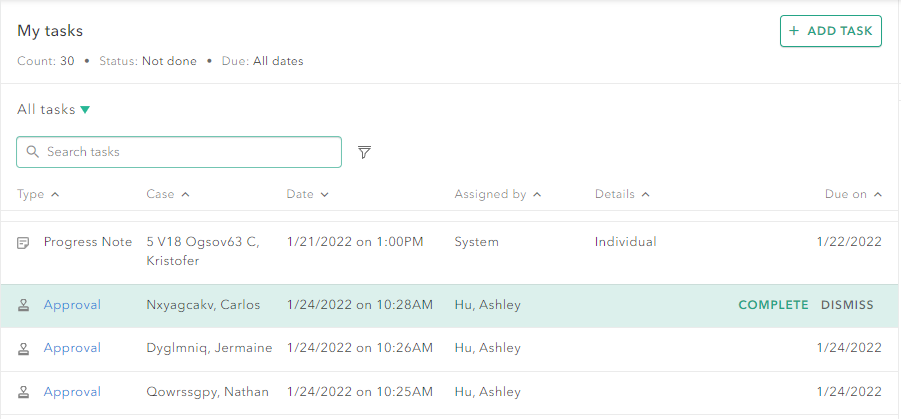The height and width of the screenshot is (419, 901).
Task: Sort by the Type column
Action: [38, 194]
